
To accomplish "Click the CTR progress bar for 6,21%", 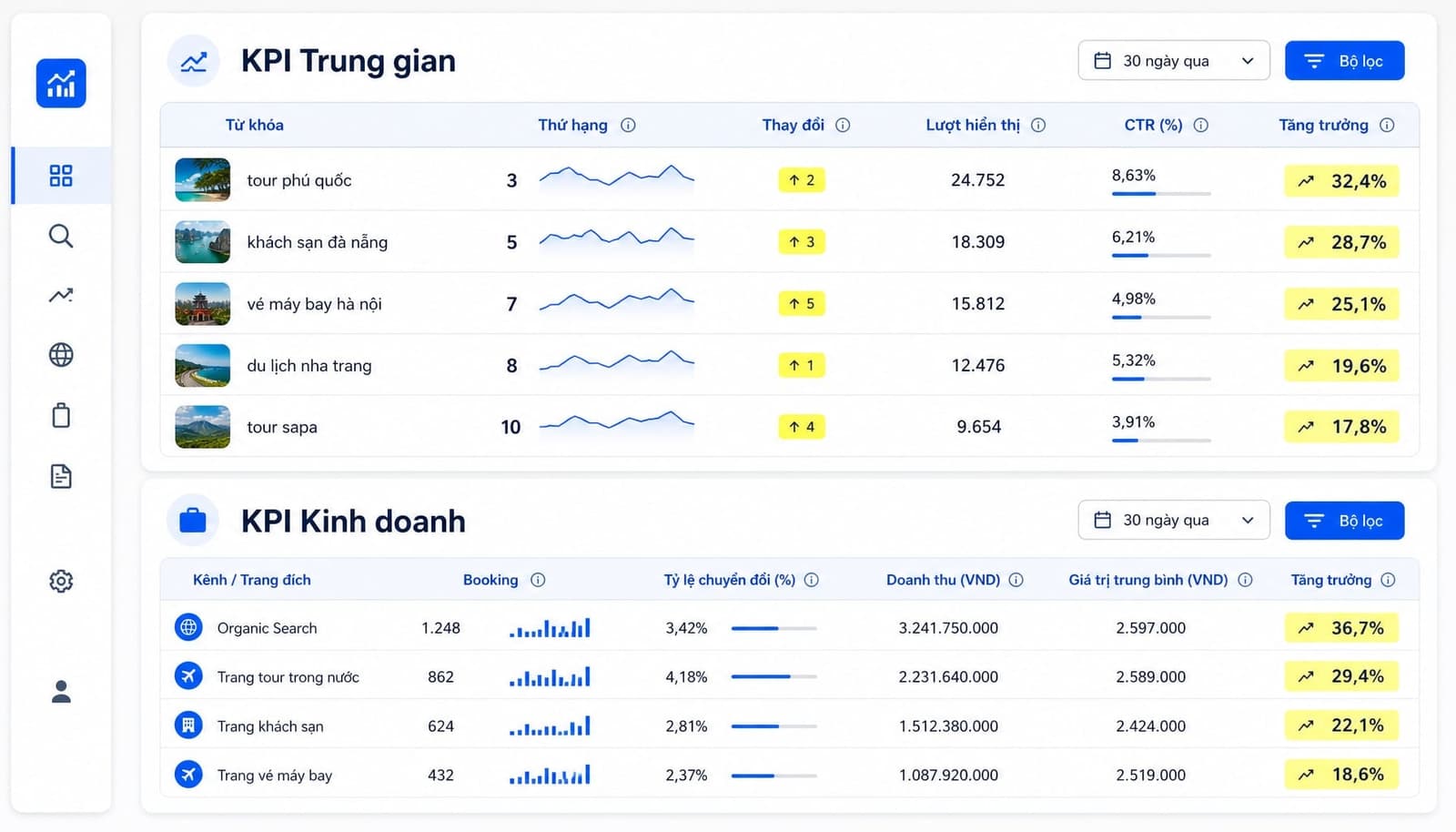I will tap(1161, 256).
